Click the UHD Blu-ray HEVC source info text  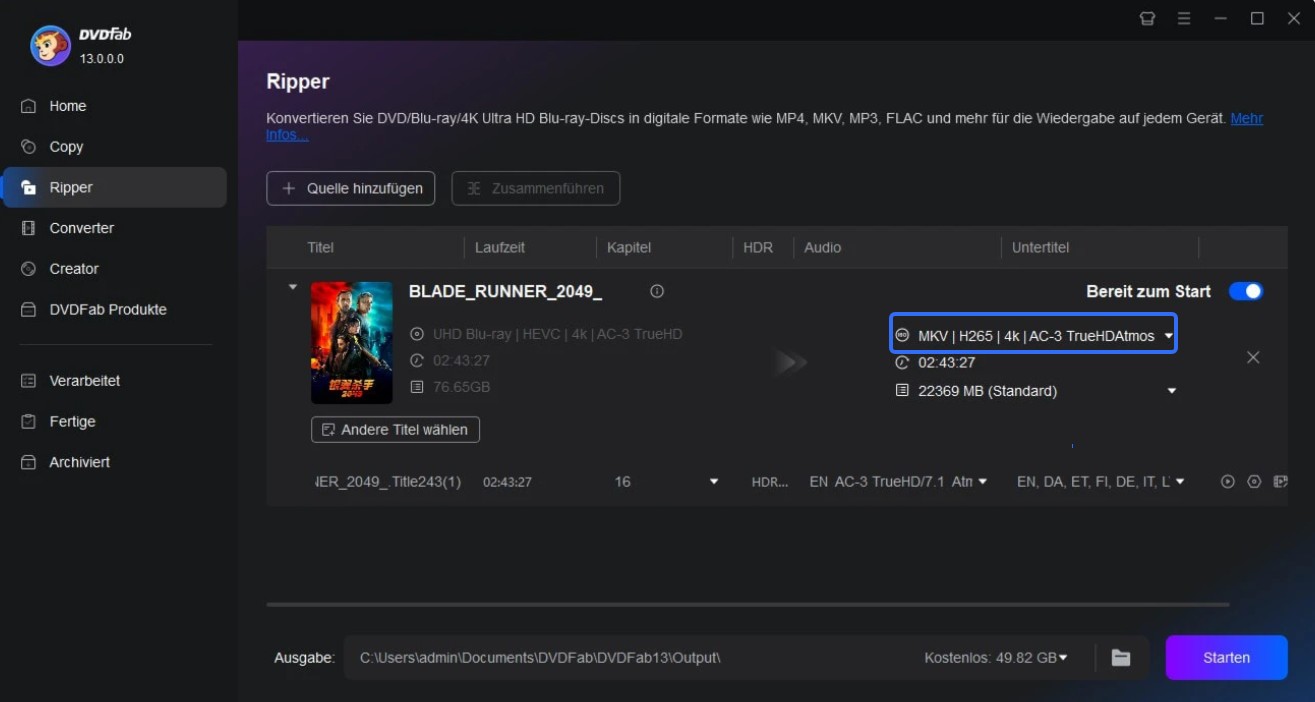[558, 334]
